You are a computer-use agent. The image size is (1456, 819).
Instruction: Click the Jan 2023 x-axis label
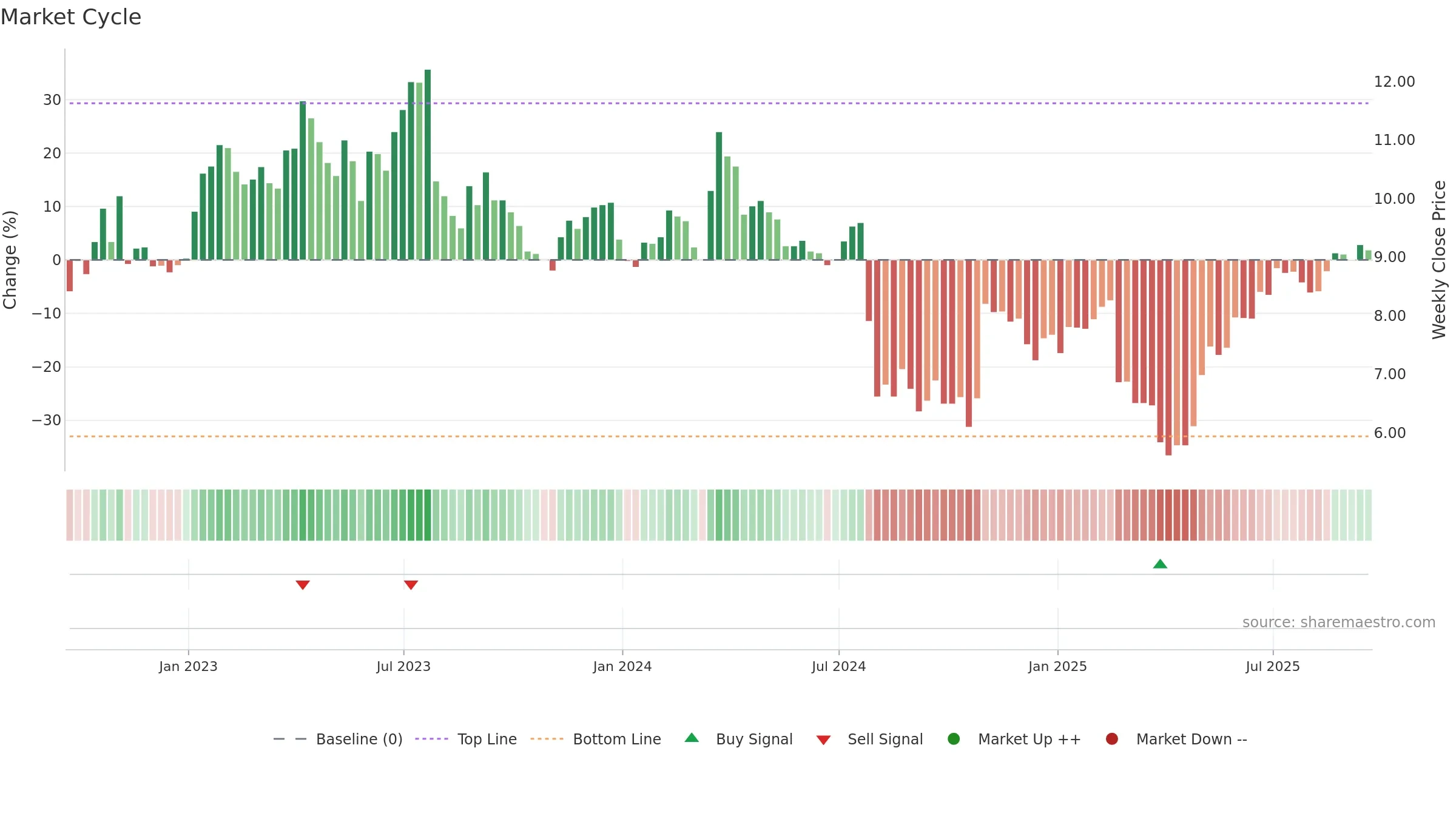click(x=188, y=666)
